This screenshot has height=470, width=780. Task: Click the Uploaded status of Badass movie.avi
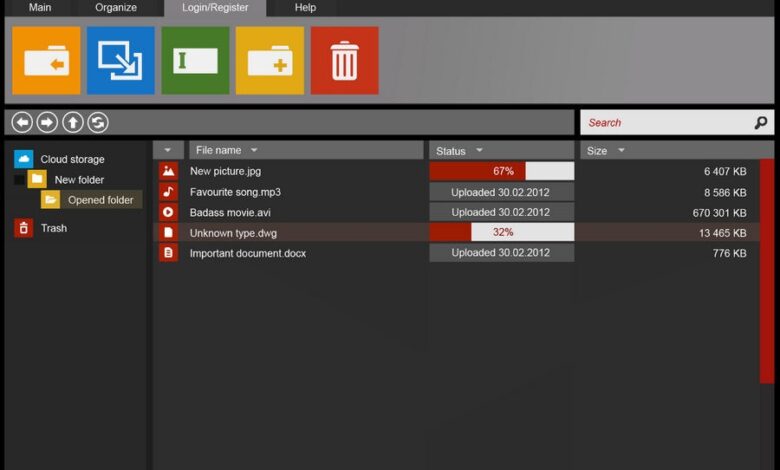[x=501, y=212]
